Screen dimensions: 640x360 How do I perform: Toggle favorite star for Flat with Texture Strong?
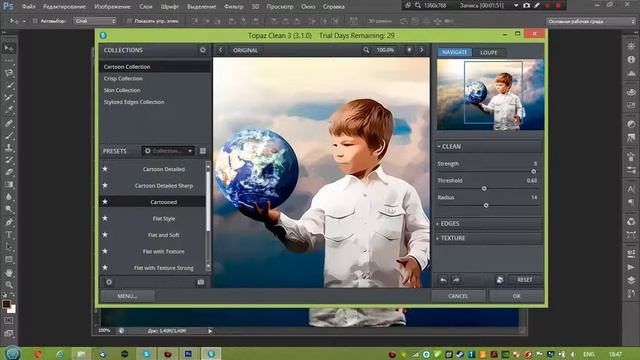[x=105, y=268]
